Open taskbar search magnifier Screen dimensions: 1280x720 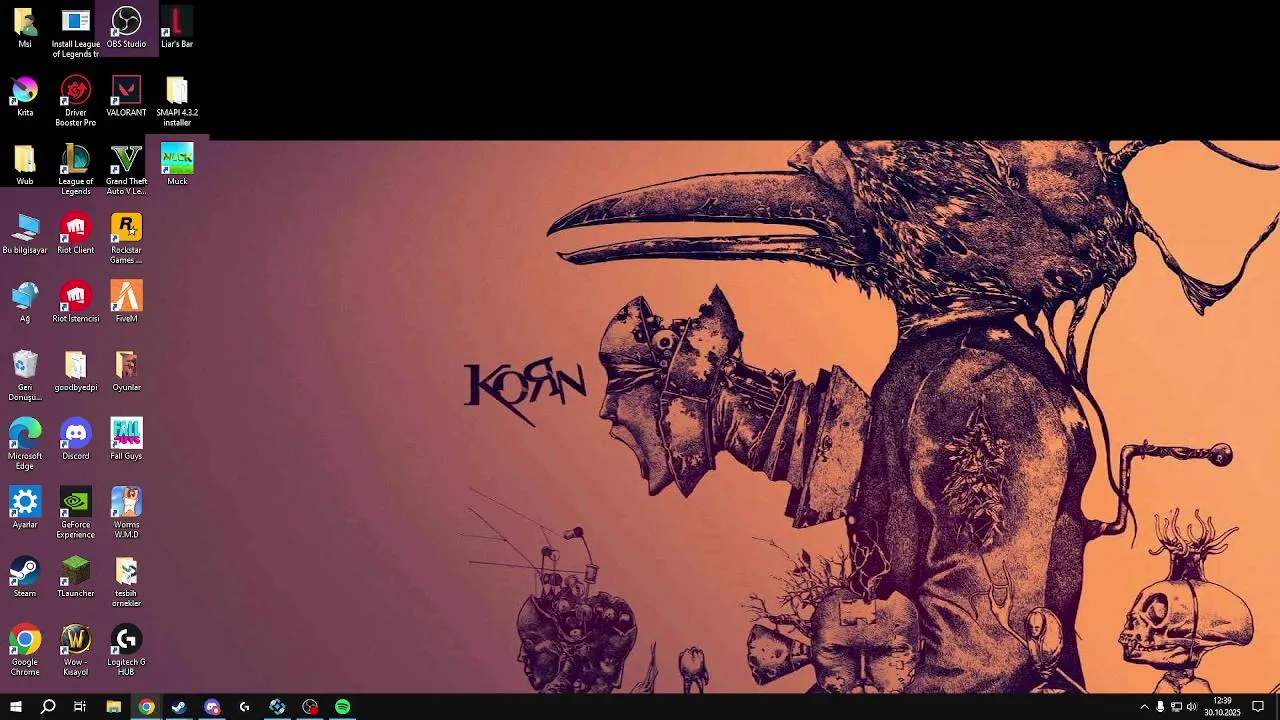pyautogui.click(x=48, y=707)
